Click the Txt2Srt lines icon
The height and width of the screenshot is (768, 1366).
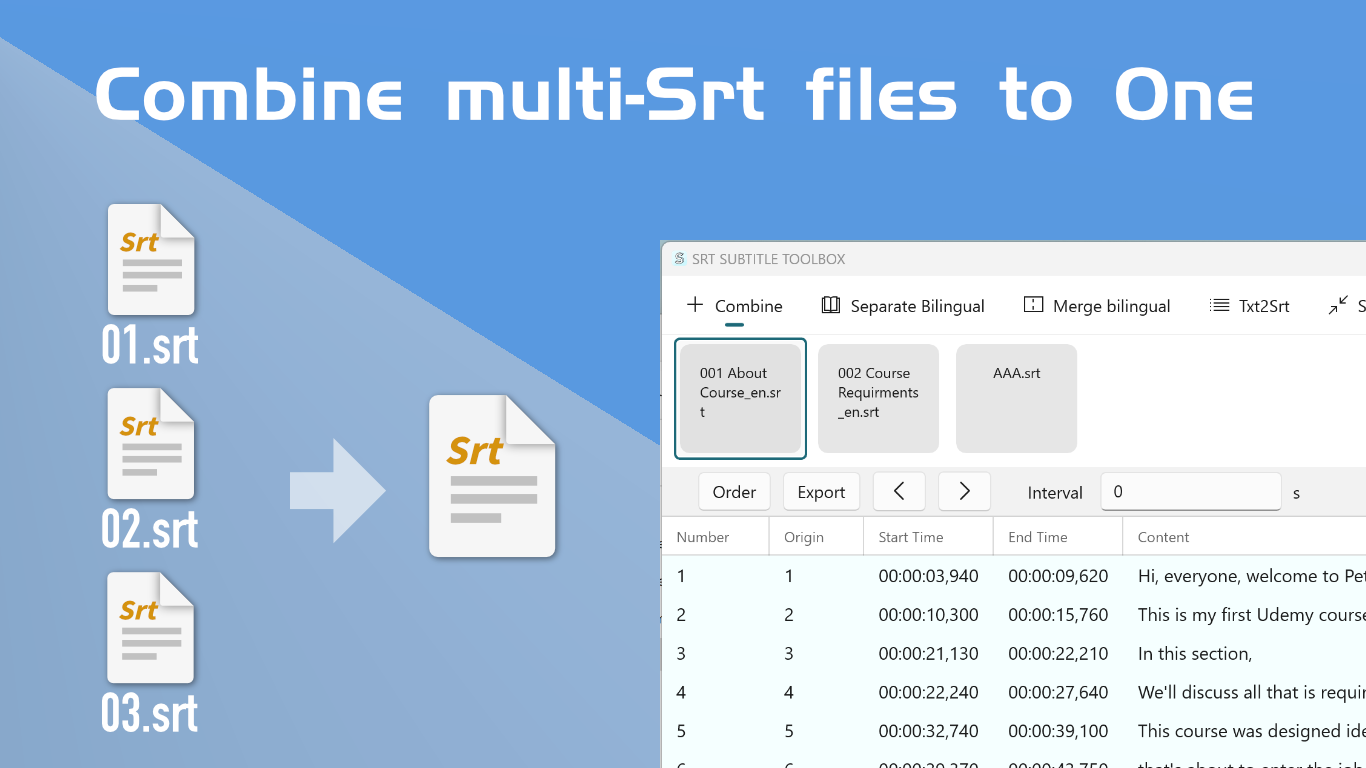coord(1219,305)
